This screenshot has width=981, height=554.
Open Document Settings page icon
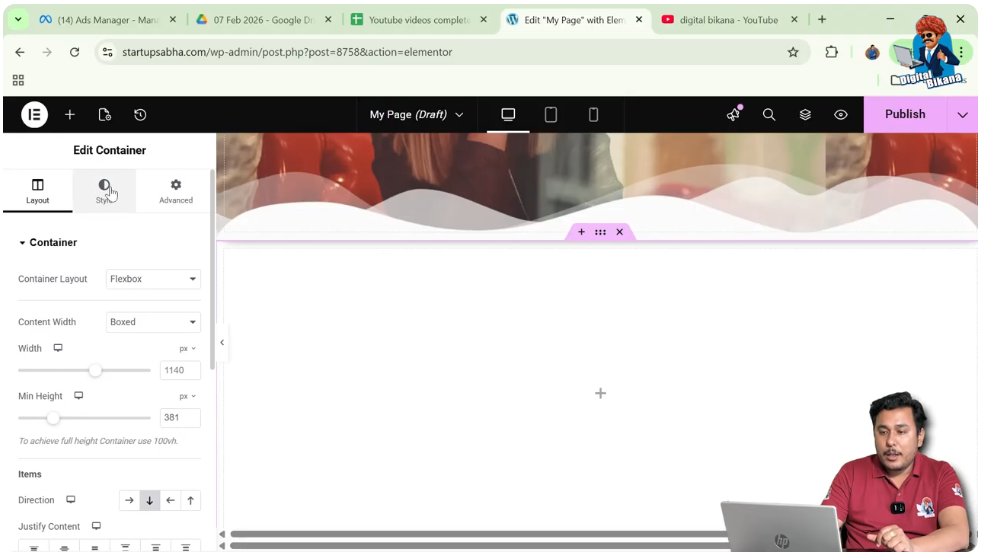point(105,115)
